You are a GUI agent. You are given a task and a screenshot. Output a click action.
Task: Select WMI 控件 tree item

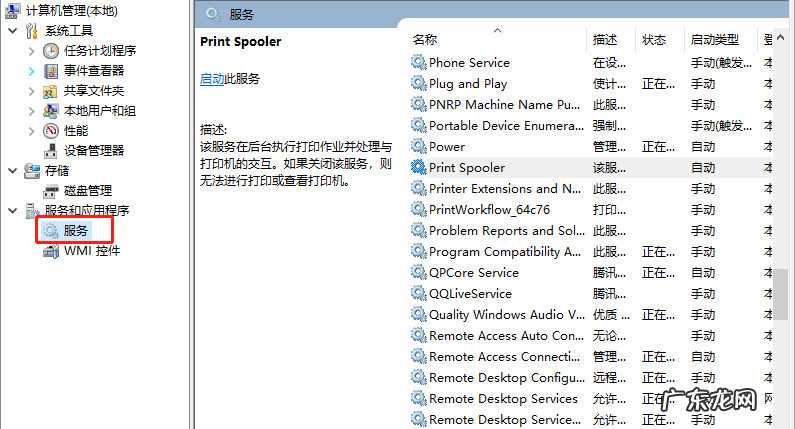click(92, 251)
